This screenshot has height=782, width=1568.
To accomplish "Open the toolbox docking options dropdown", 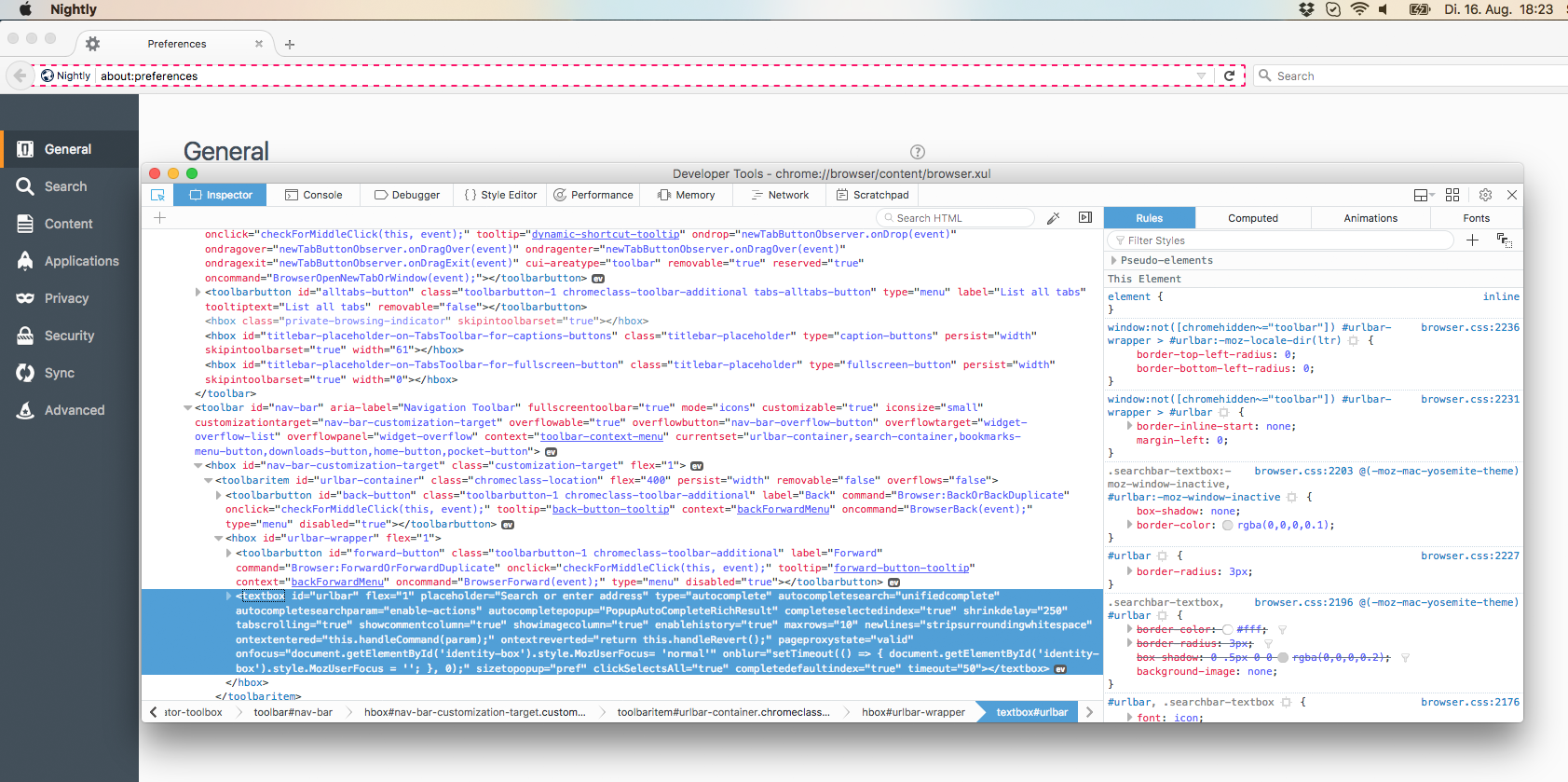I will [1423, 195].
